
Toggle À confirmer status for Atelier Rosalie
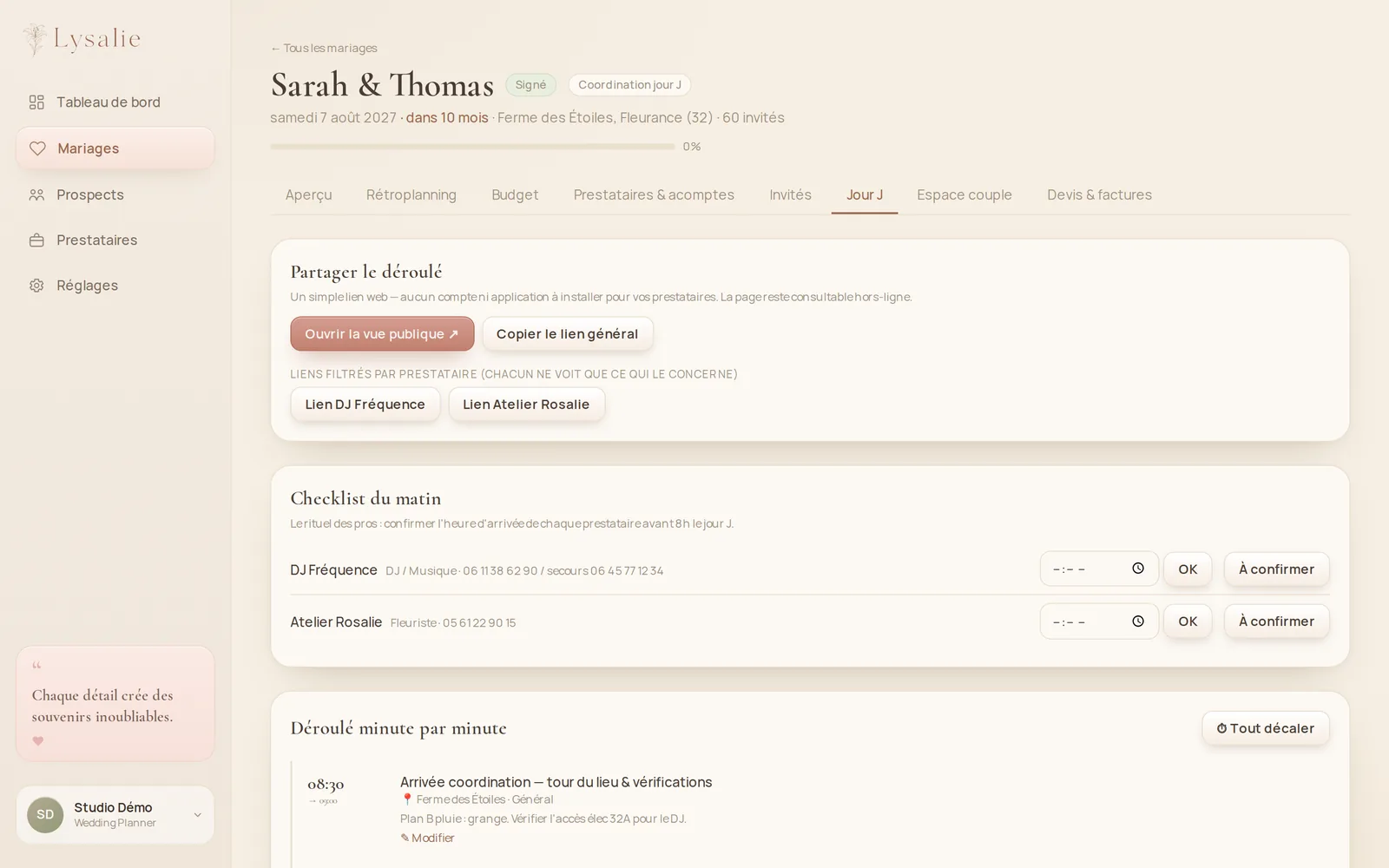1276,621
